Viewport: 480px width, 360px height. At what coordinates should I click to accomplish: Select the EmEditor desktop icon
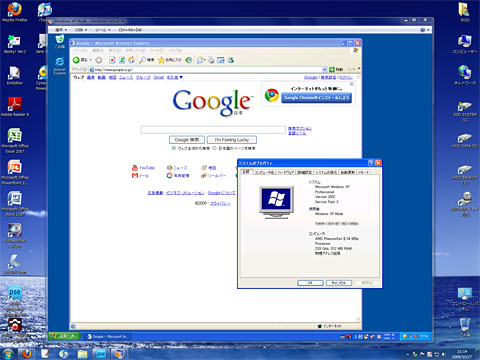click(x=15, y=76)
